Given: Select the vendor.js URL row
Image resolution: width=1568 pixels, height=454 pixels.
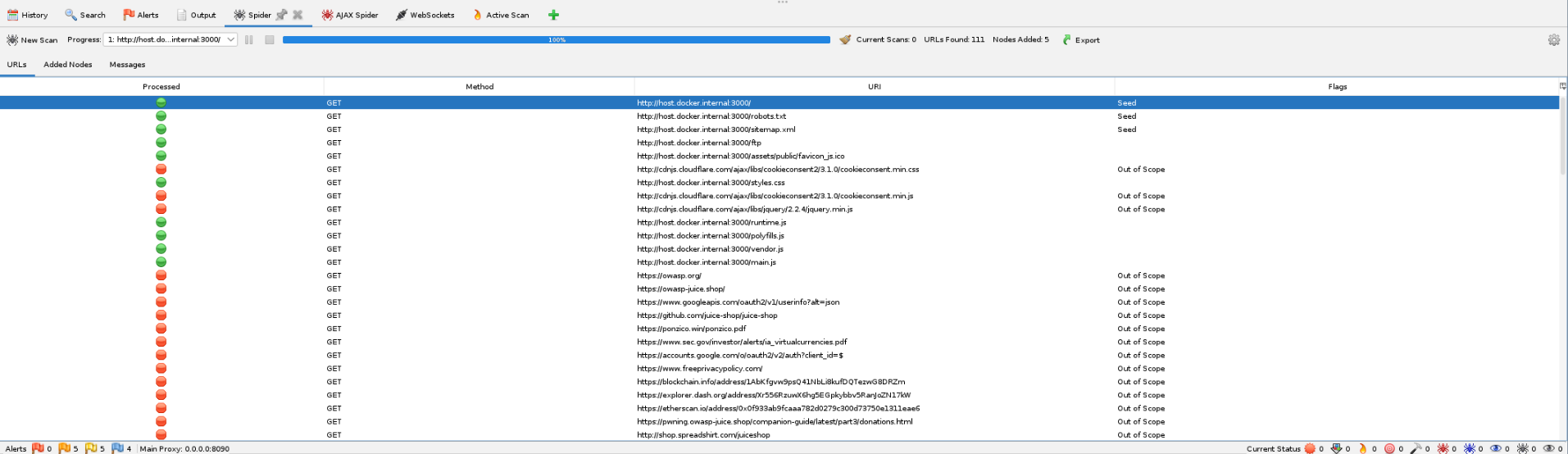Looking at the screenshot, I should (x=779, y=248).
